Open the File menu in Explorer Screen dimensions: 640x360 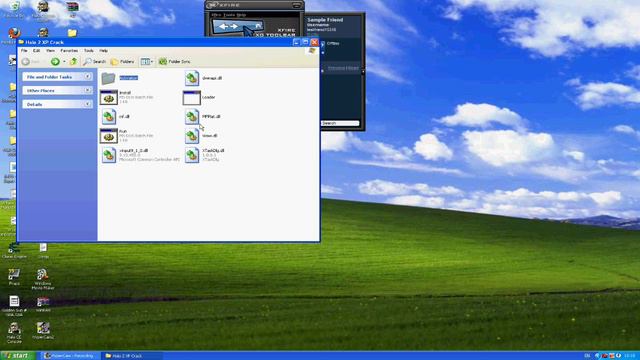point(24,51)
